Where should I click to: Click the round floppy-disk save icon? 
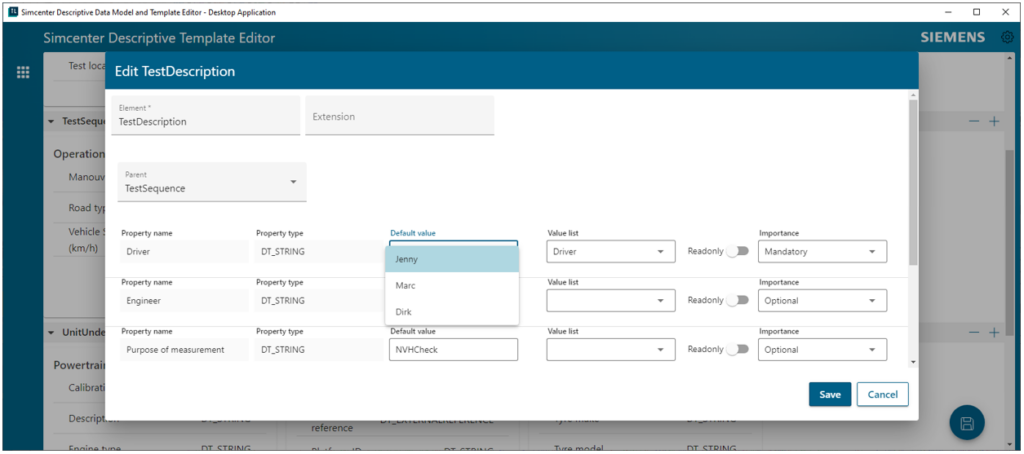point(967,423)
